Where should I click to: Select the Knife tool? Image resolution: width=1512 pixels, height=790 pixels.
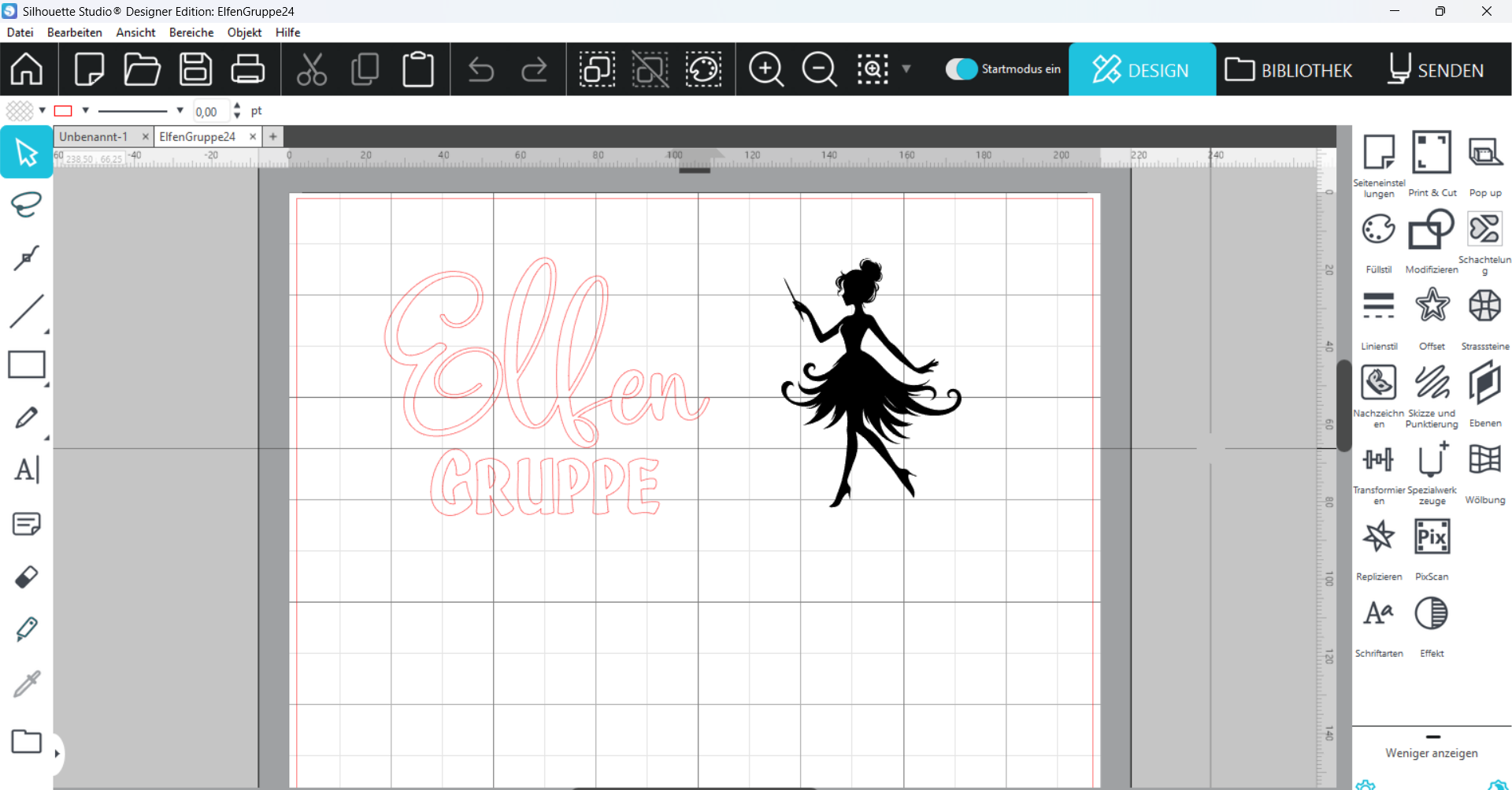click(26, 629)
